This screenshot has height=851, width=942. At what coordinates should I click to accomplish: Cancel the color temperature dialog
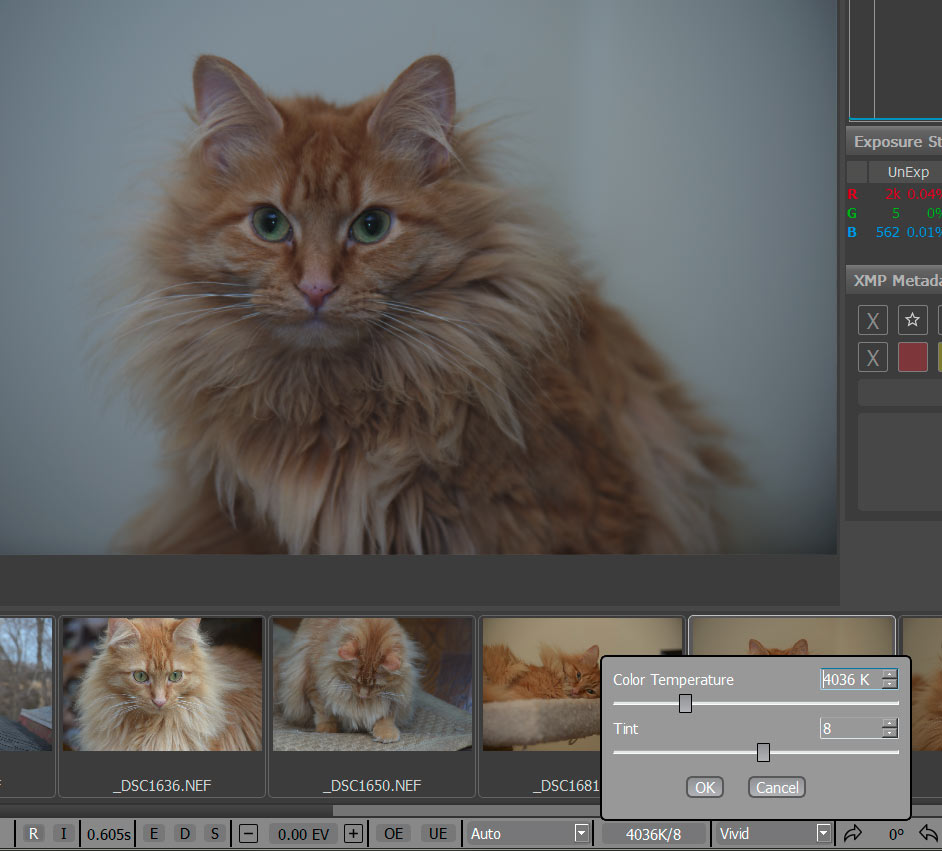(777, 787)
